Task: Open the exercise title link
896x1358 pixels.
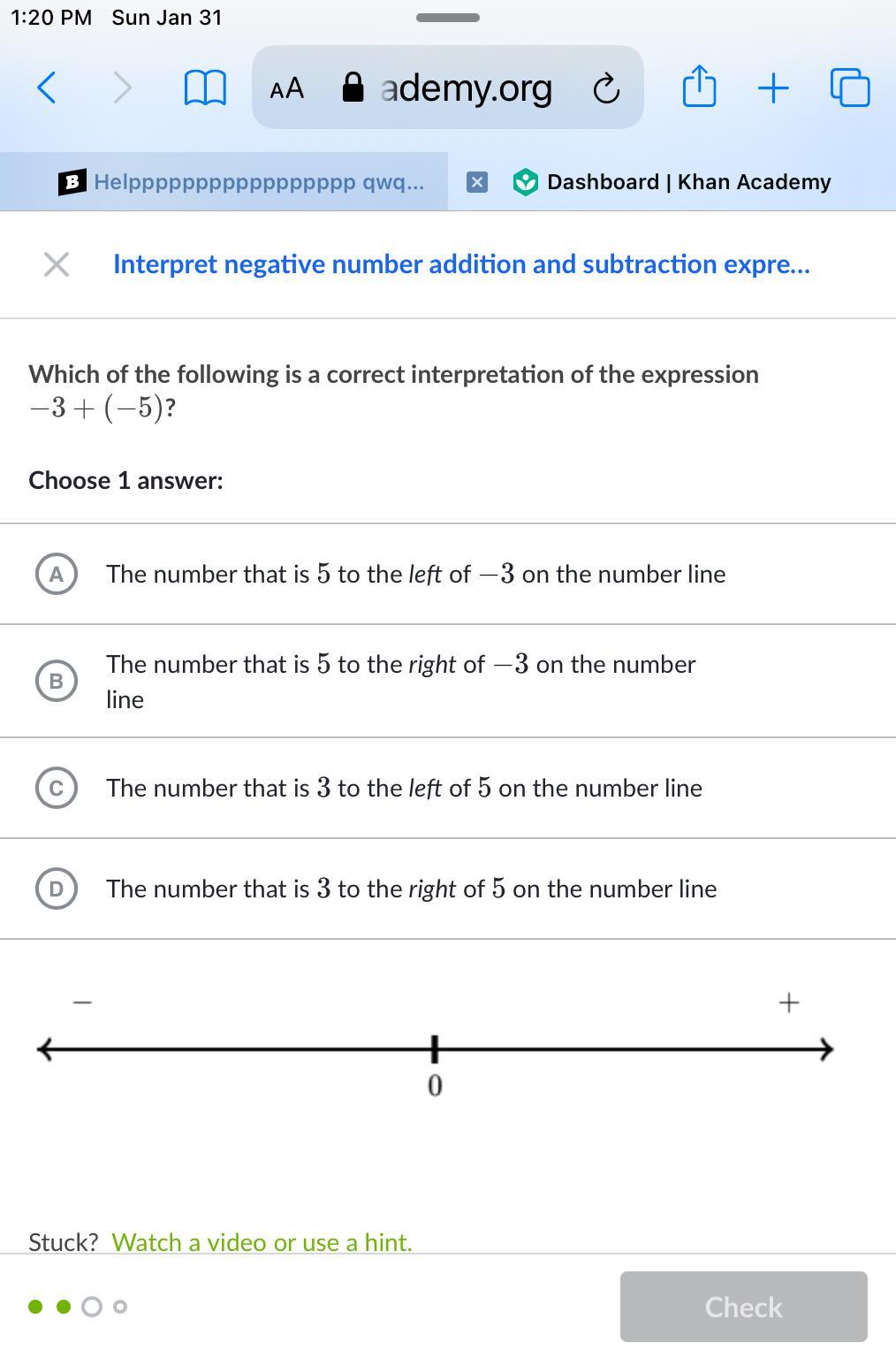Action: coord(461,264)
